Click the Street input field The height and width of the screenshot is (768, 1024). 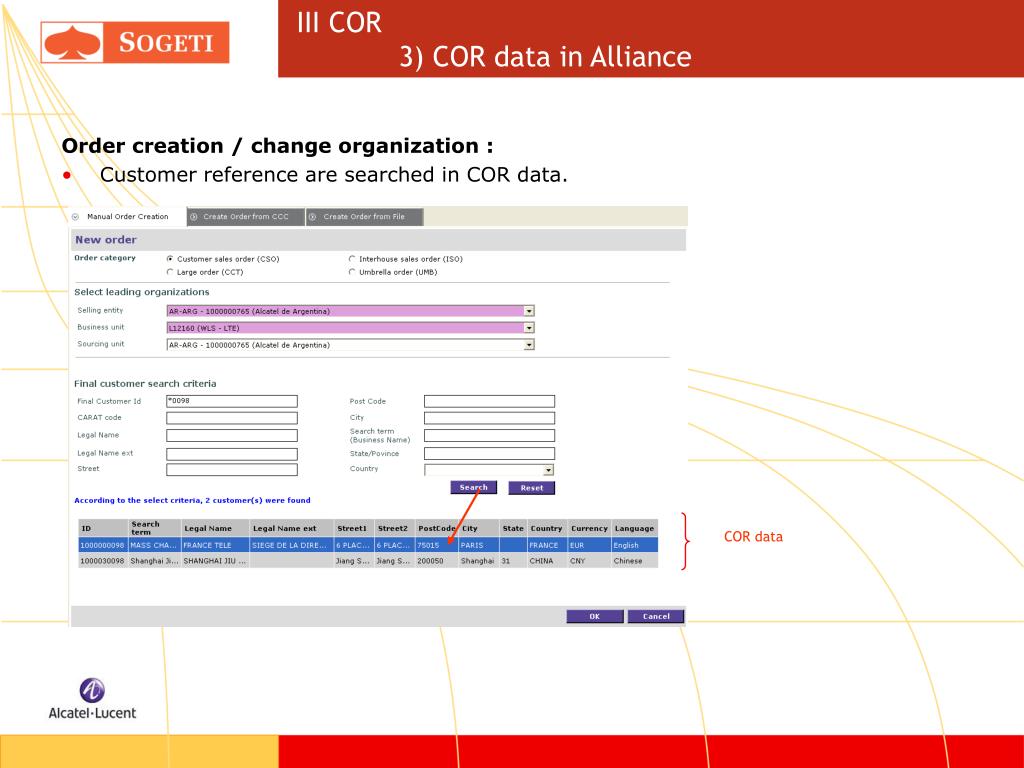pyautogui.click(x=232, y=470)
